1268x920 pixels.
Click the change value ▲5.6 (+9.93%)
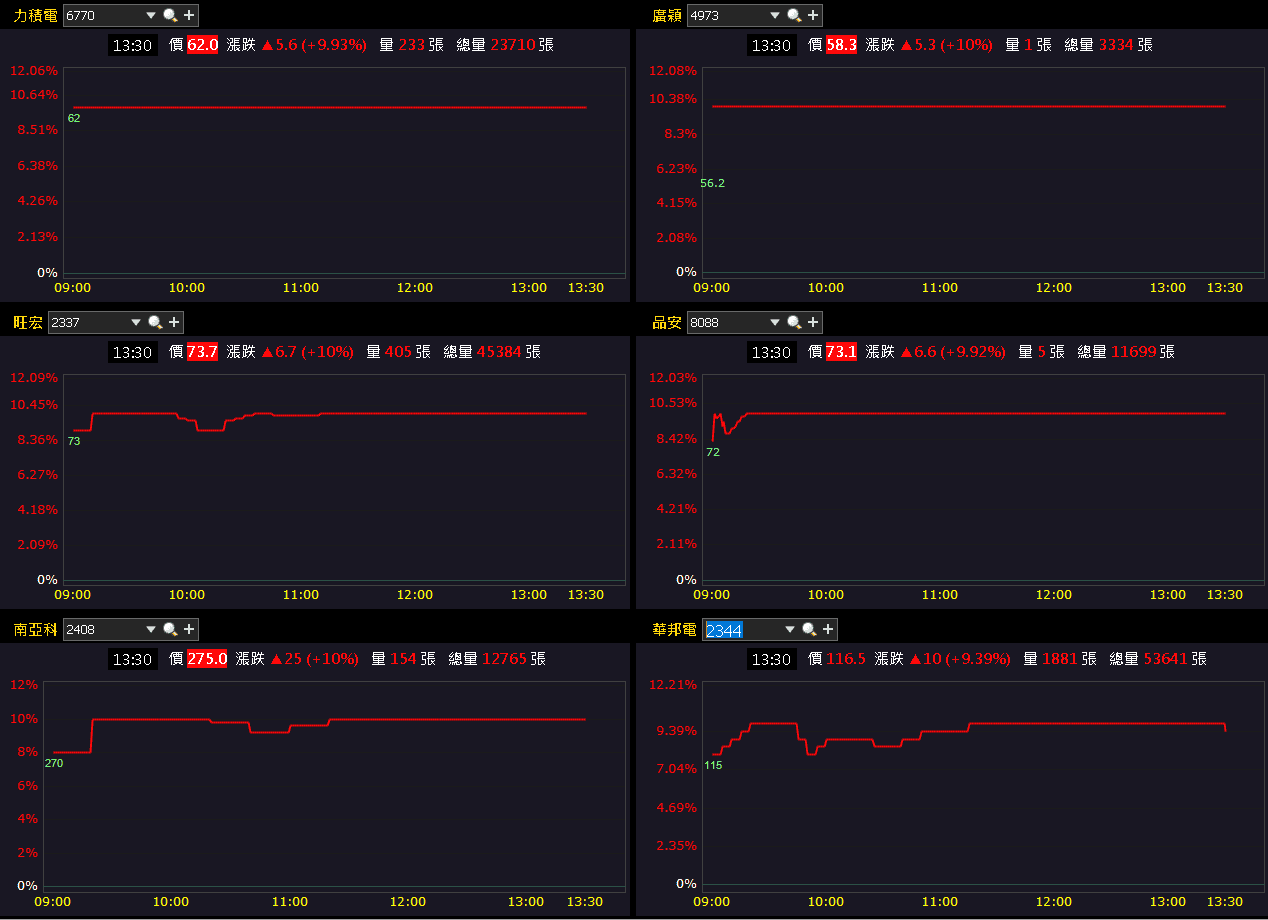[313, 45]
